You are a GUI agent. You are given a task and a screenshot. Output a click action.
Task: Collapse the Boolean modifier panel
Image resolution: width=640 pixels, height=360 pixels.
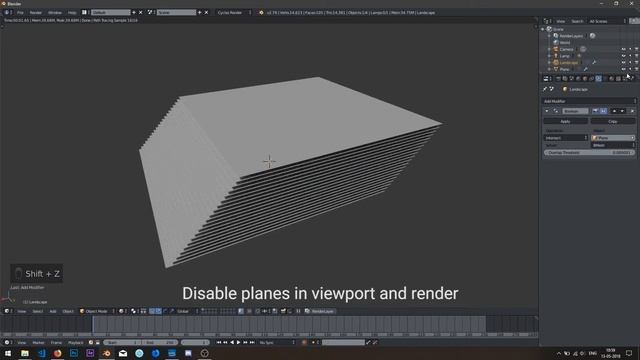(x=547, y=111)
